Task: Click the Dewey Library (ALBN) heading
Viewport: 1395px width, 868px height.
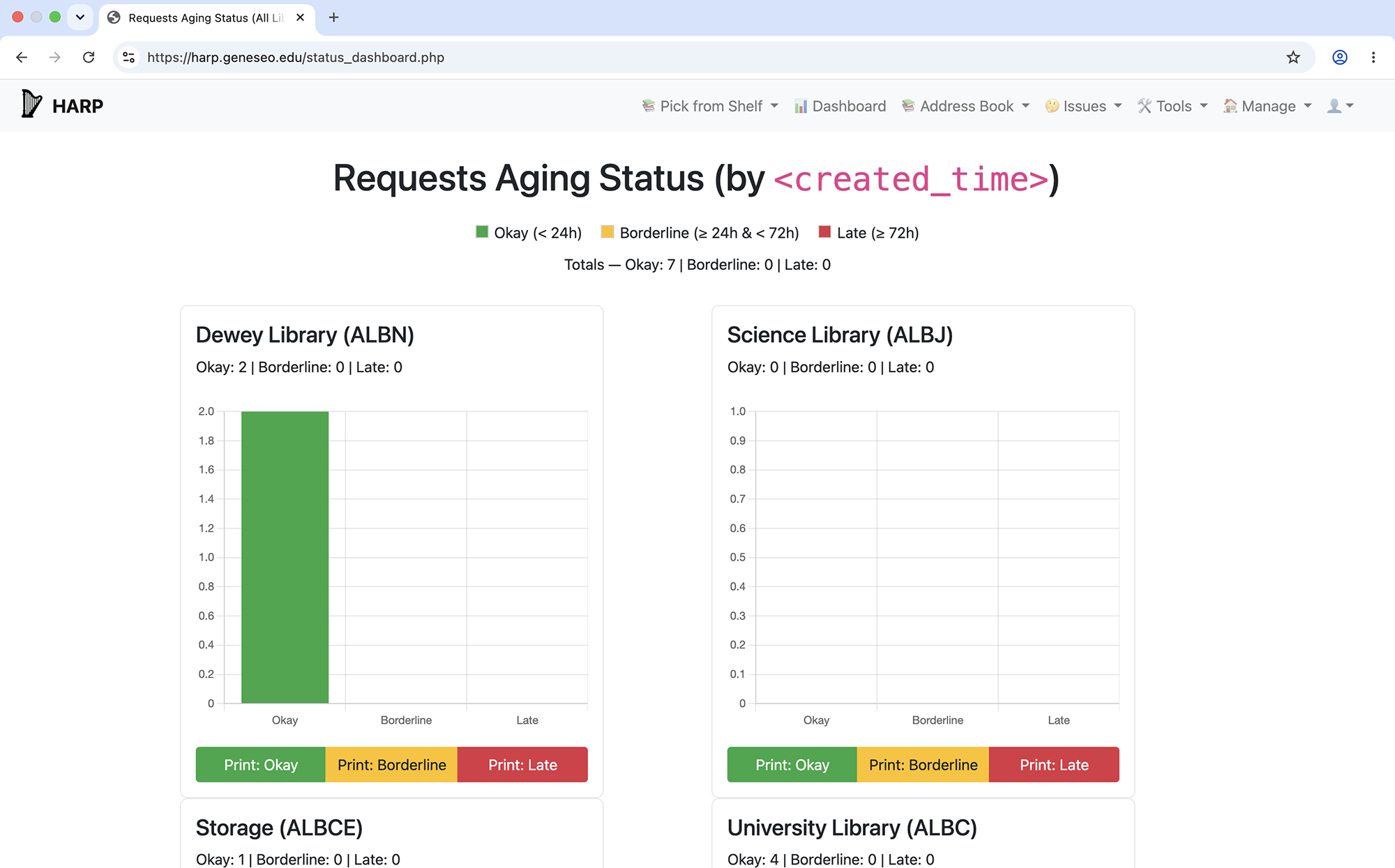Action: coord(305,335)
